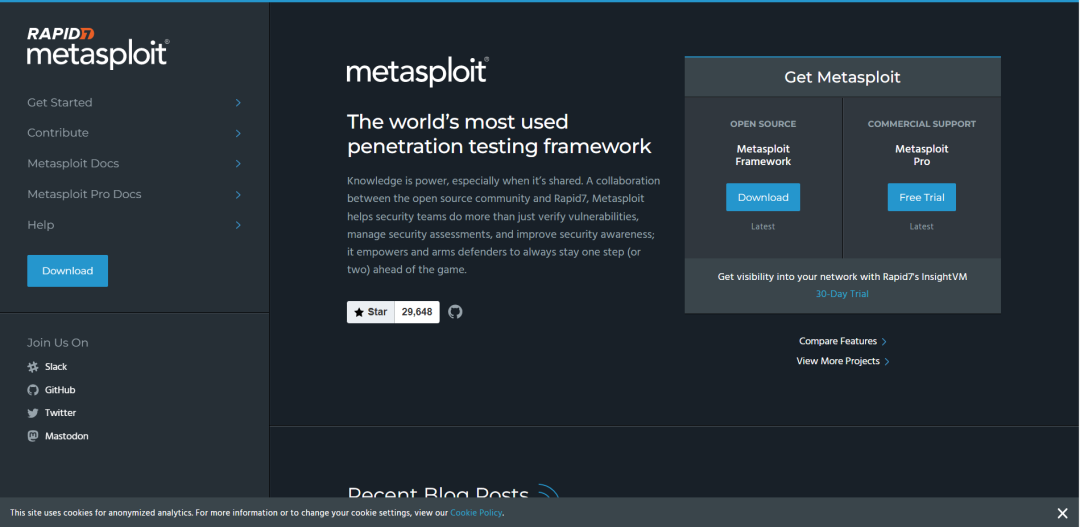1080x527 pixels.
Task: Open the Twitter link in sidebar
Action: 61,413
